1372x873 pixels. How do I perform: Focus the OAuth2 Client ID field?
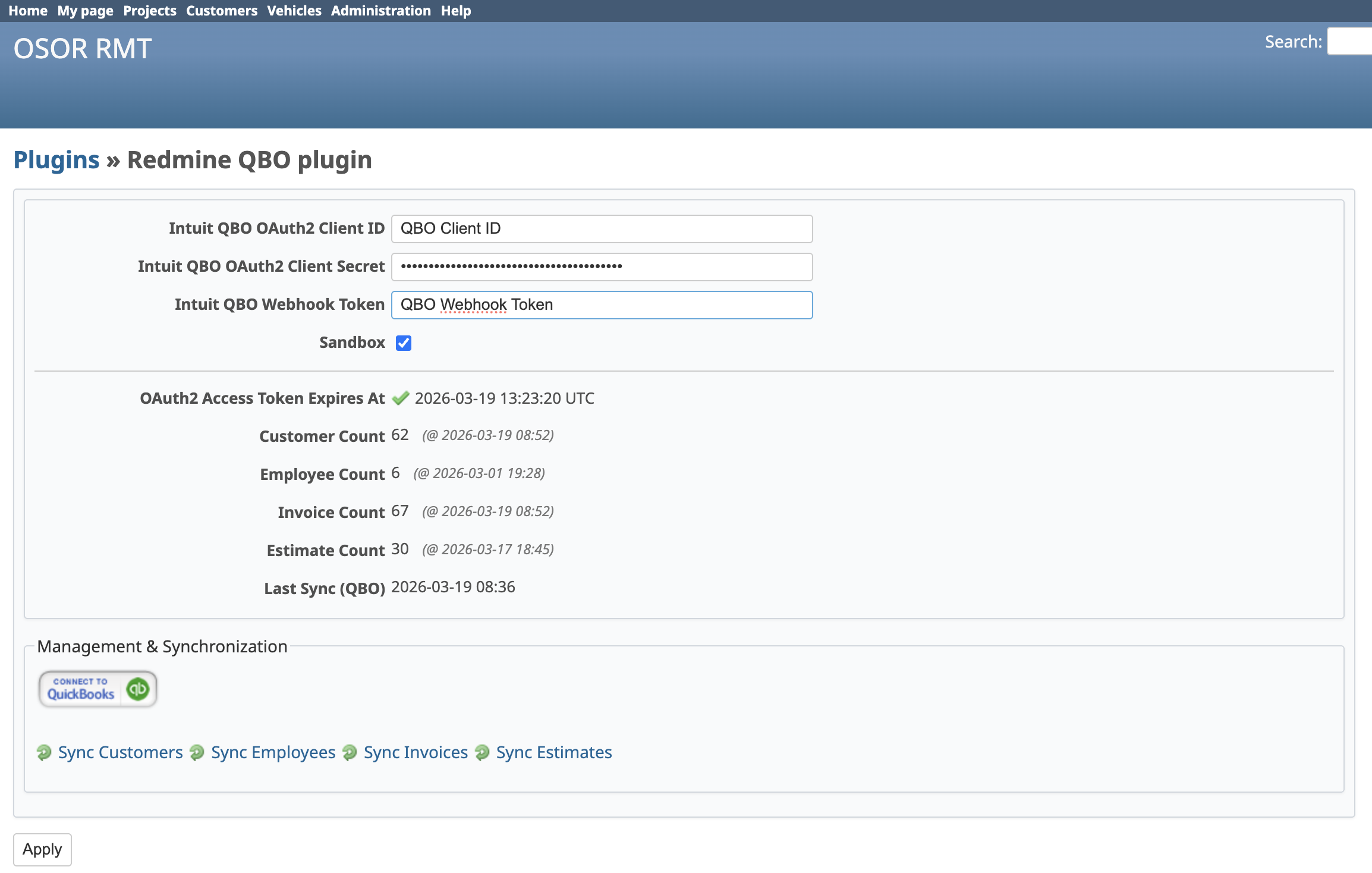602,229
